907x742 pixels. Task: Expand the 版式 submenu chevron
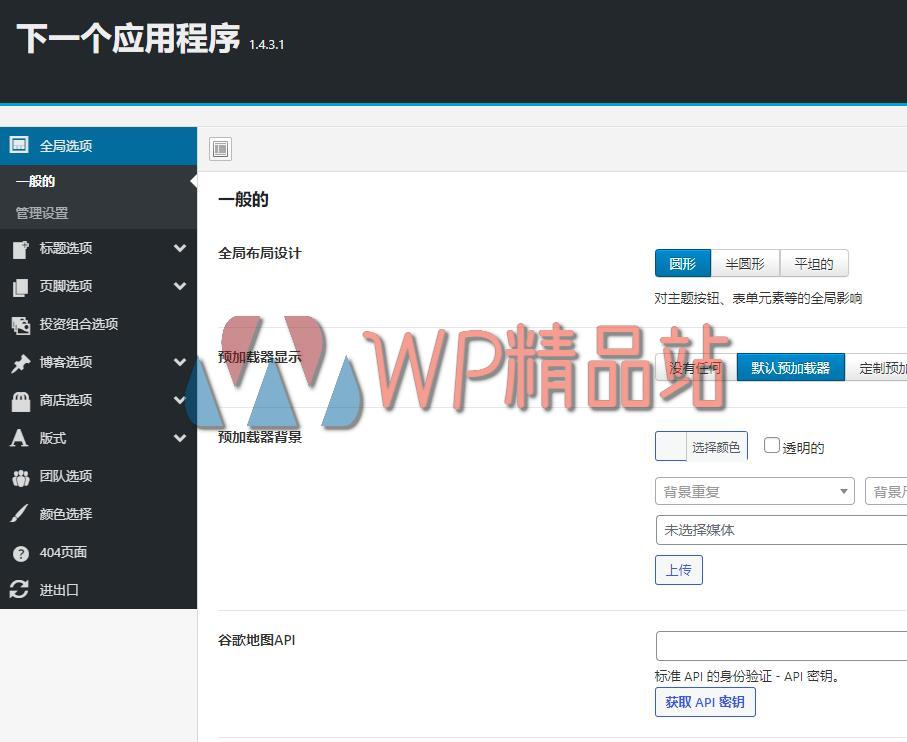(x=181, y=438)
